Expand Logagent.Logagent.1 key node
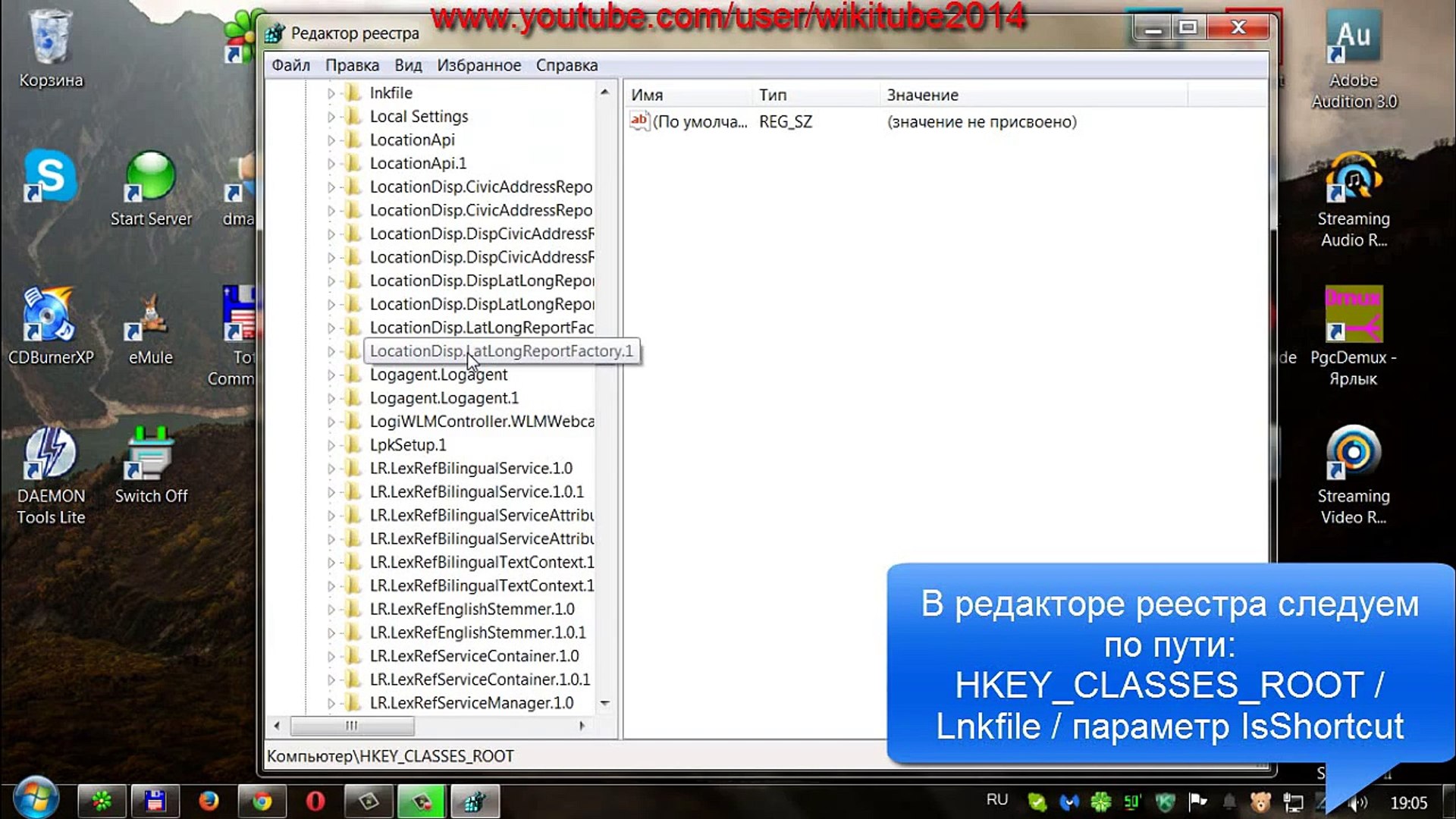The image size is (1456, 819). (331, 398)
